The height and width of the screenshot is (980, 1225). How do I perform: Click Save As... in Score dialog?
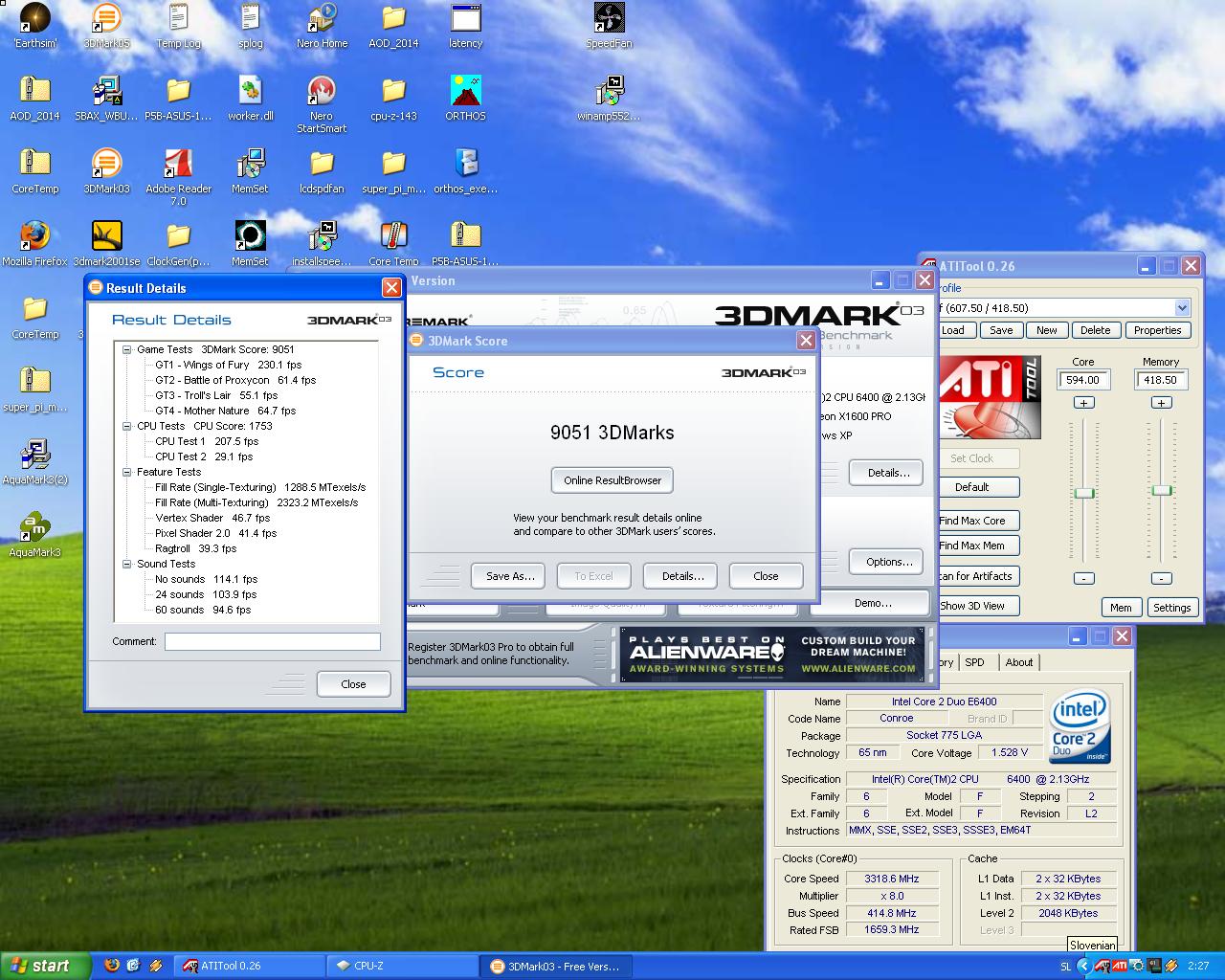click(509, 576)
